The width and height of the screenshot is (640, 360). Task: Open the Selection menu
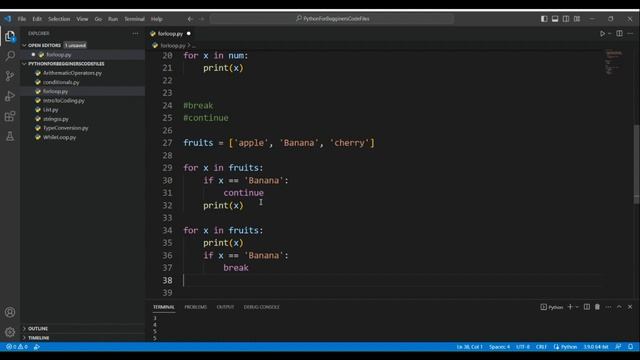point(59,19)
